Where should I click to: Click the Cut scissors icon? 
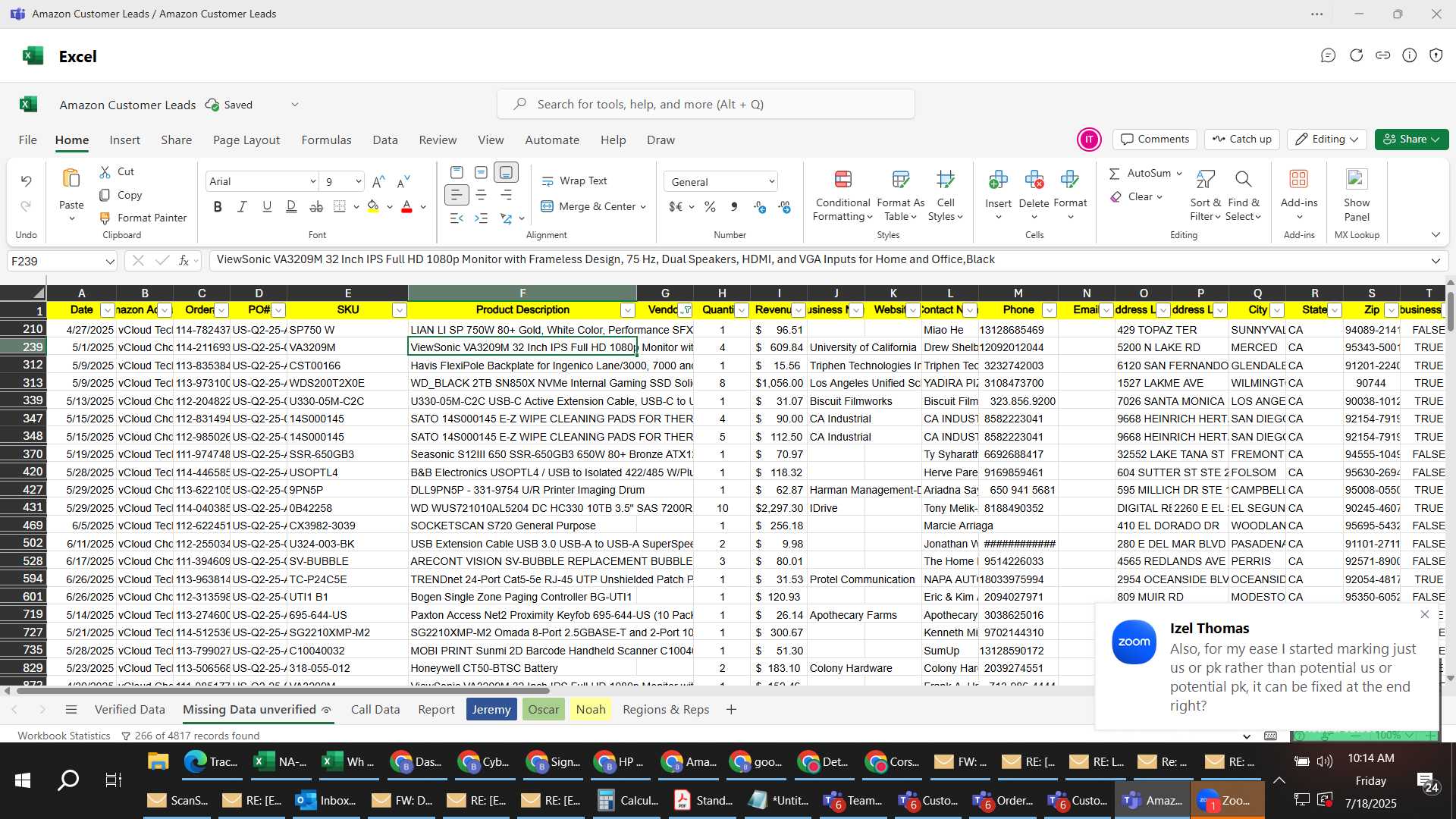click(x=105, y=172)
